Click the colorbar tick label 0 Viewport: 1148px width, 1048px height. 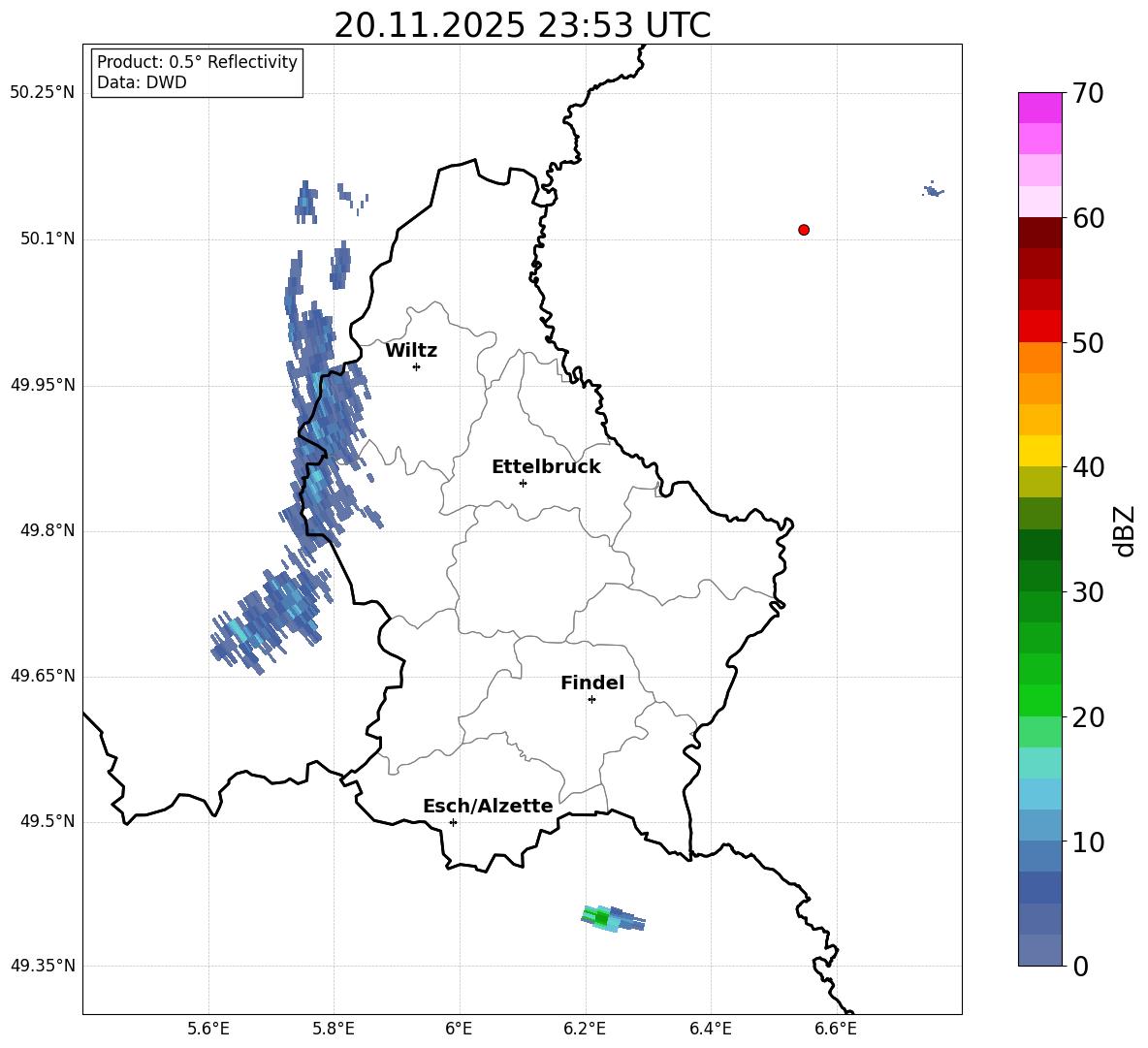tap(1080, 966)
